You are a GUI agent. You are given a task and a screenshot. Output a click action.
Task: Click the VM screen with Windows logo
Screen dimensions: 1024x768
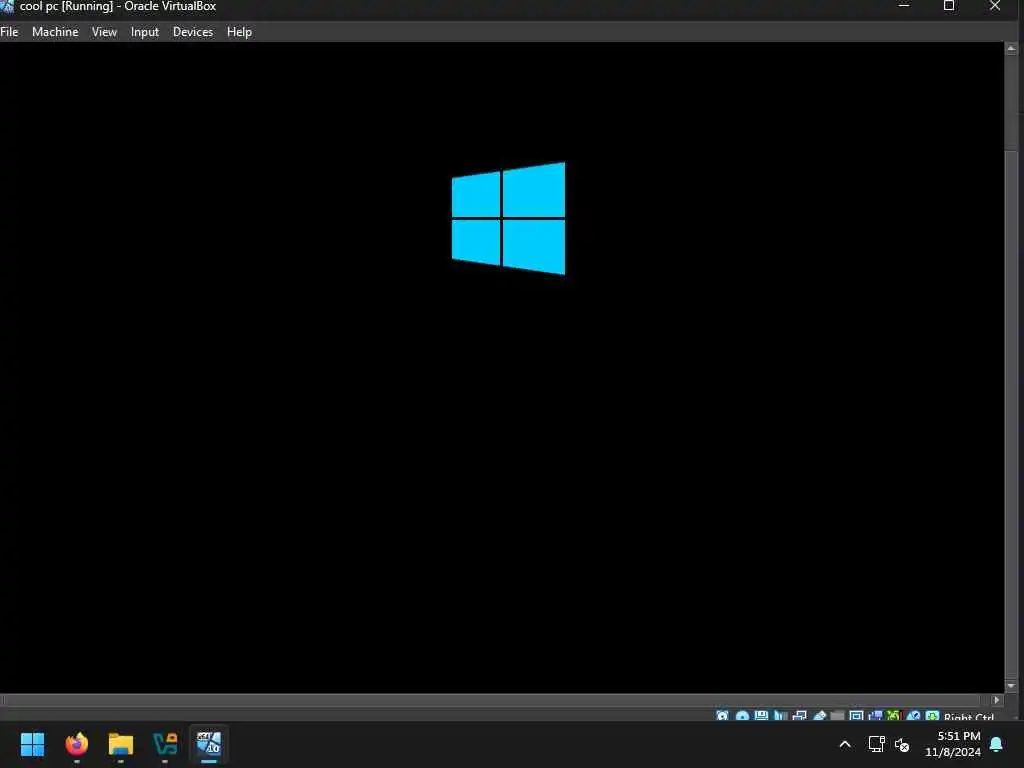[x=502, y=368]
